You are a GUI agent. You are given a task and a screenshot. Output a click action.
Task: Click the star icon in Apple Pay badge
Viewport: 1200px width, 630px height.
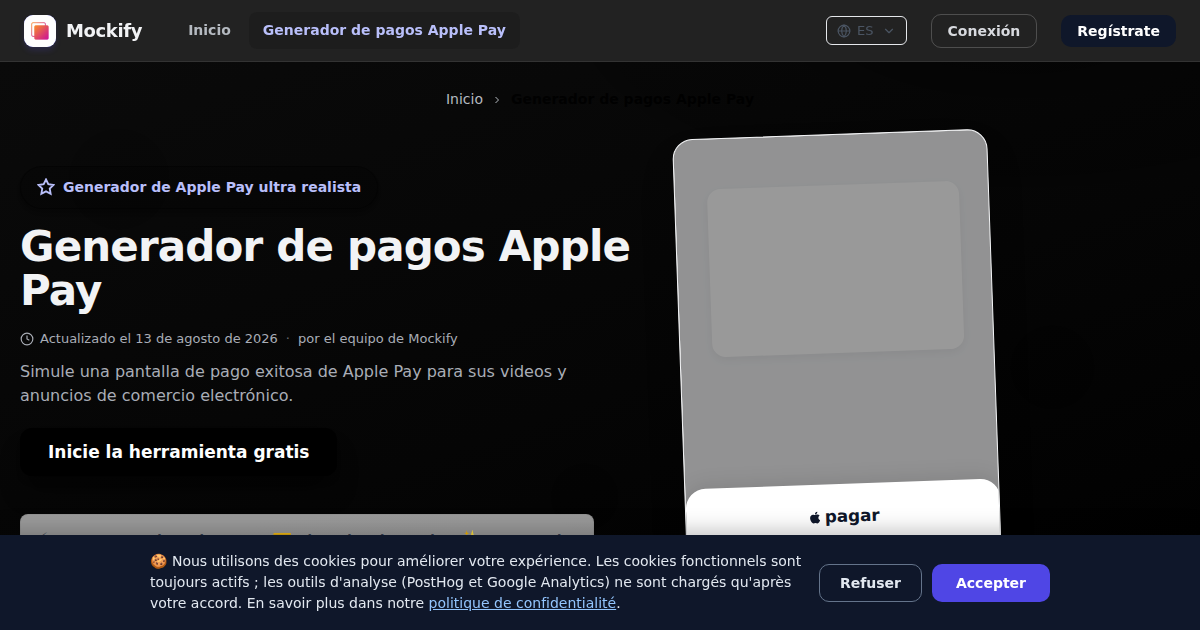click(46, 187)
